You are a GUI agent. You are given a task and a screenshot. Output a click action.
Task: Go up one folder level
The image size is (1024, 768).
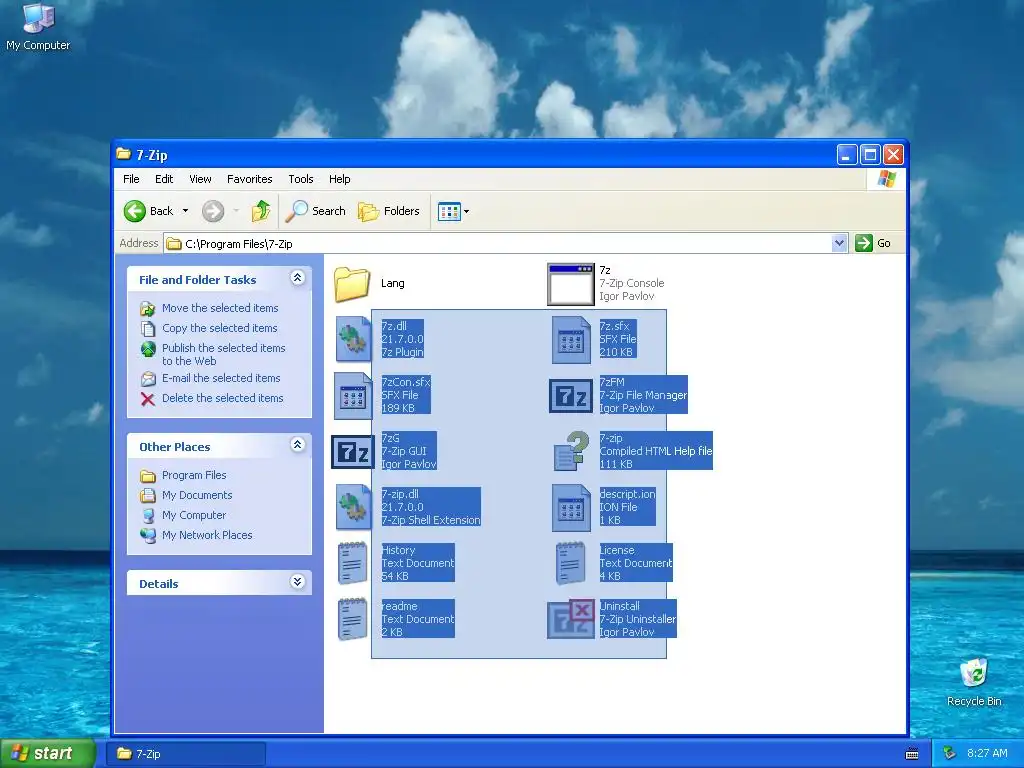pos(261,211)
